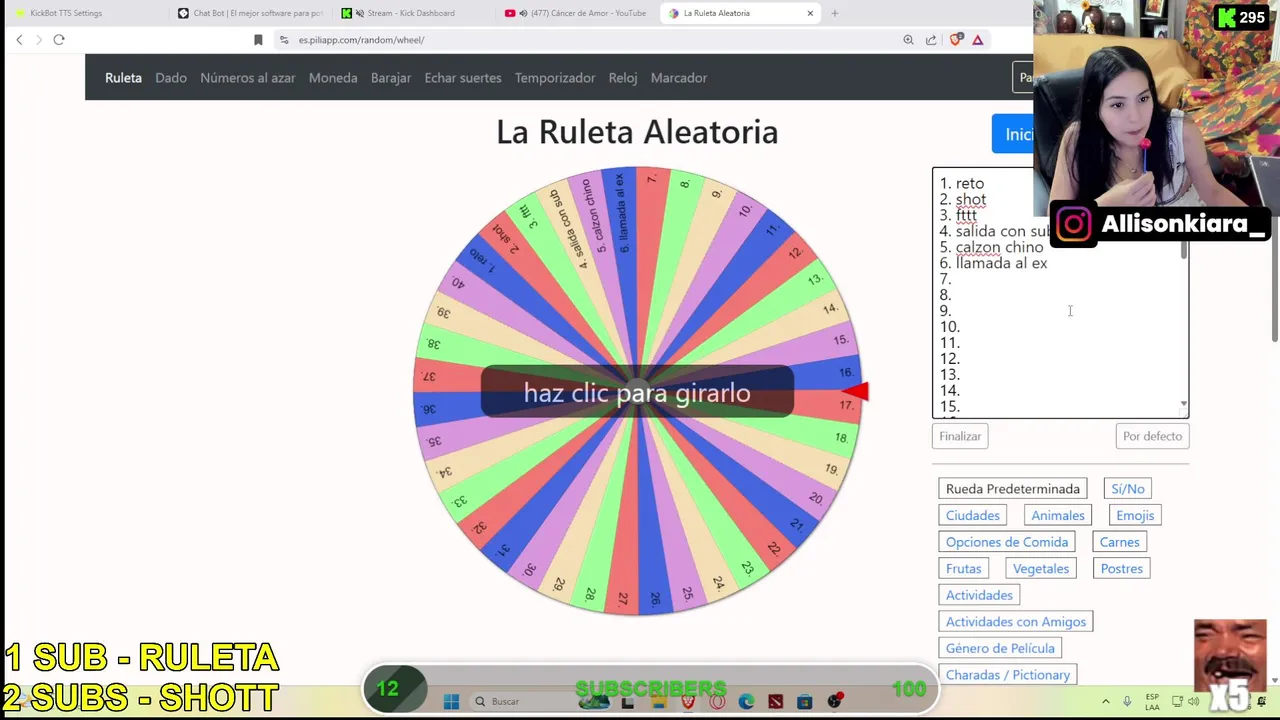Reload the page with the refresh icon
The width and height of the screenshot is (1280, 720).
(x=59, y=40)
